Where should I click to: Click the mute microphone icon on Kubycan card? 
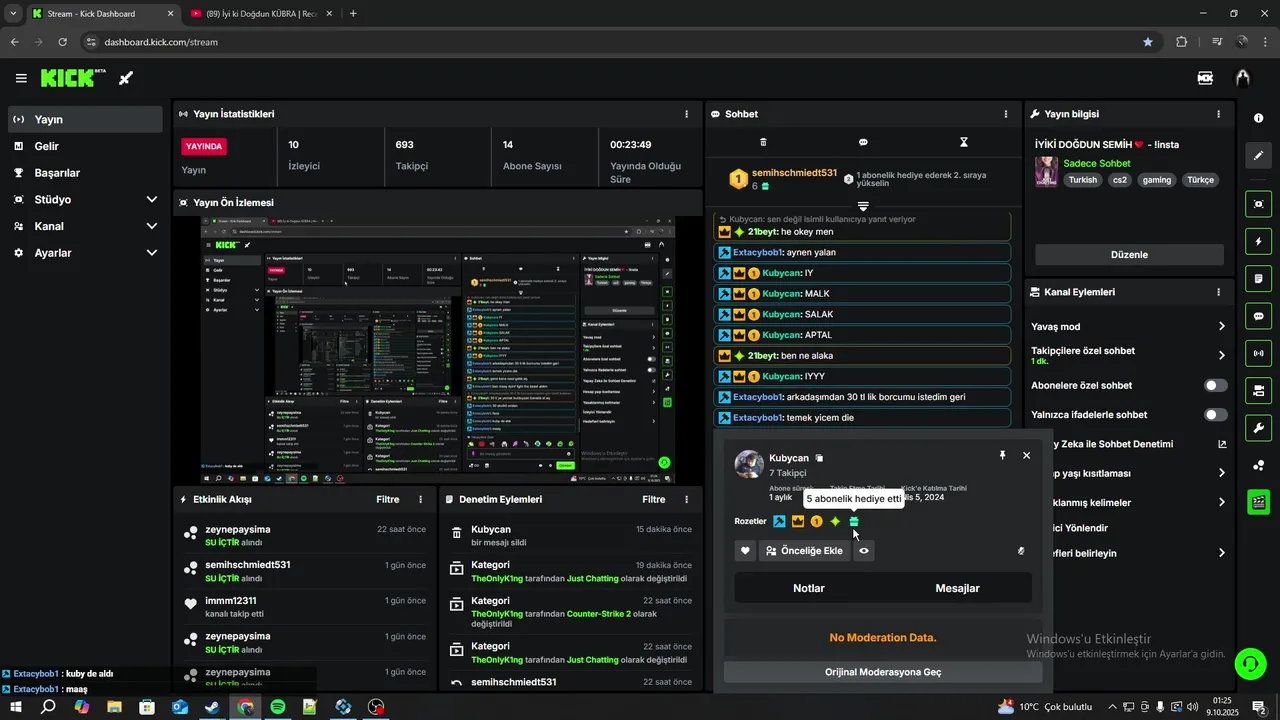click(x=1021, y=551)
